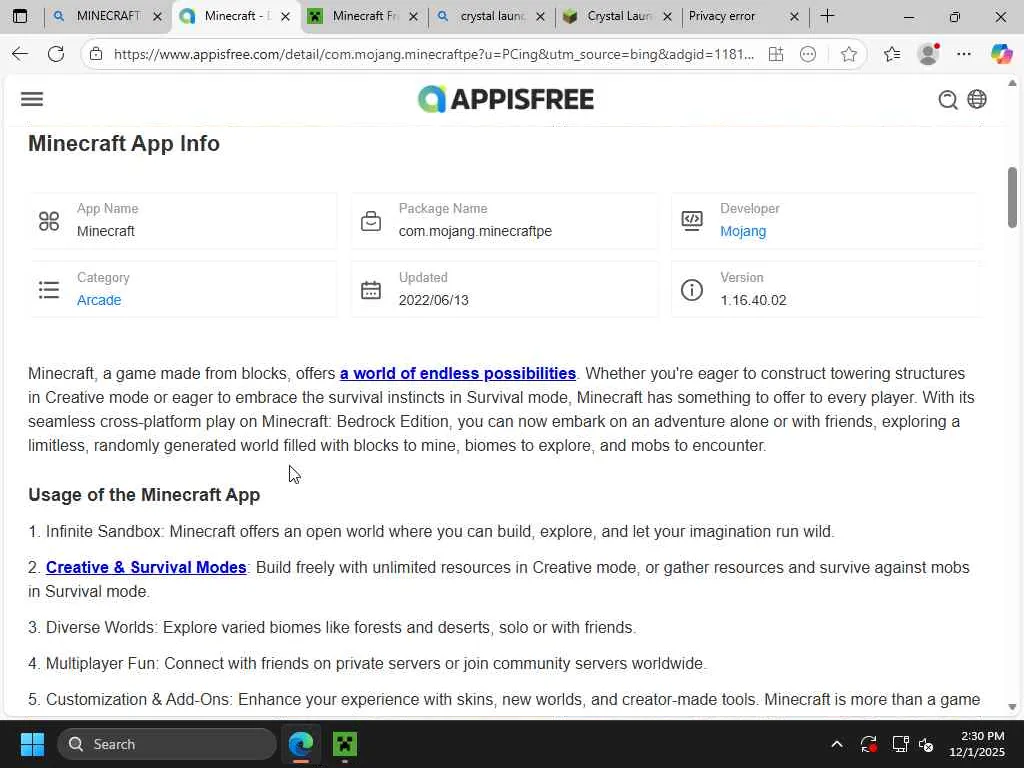Click Microsoft Edge taskbar icon
Viewport: 1024px width, 768px height.
point(301,744)
